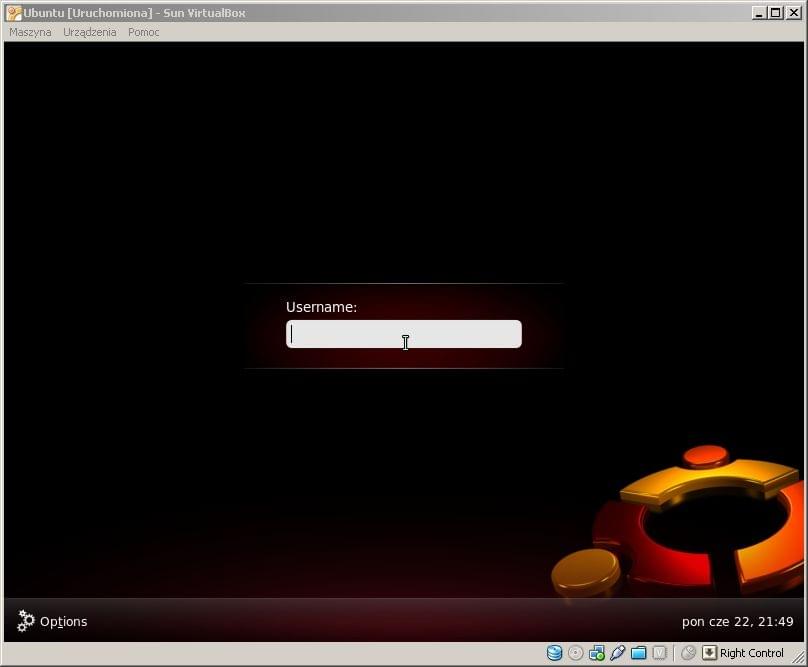Click the CD/DVD drive status icon
The image size is (808, 667).
576,653
